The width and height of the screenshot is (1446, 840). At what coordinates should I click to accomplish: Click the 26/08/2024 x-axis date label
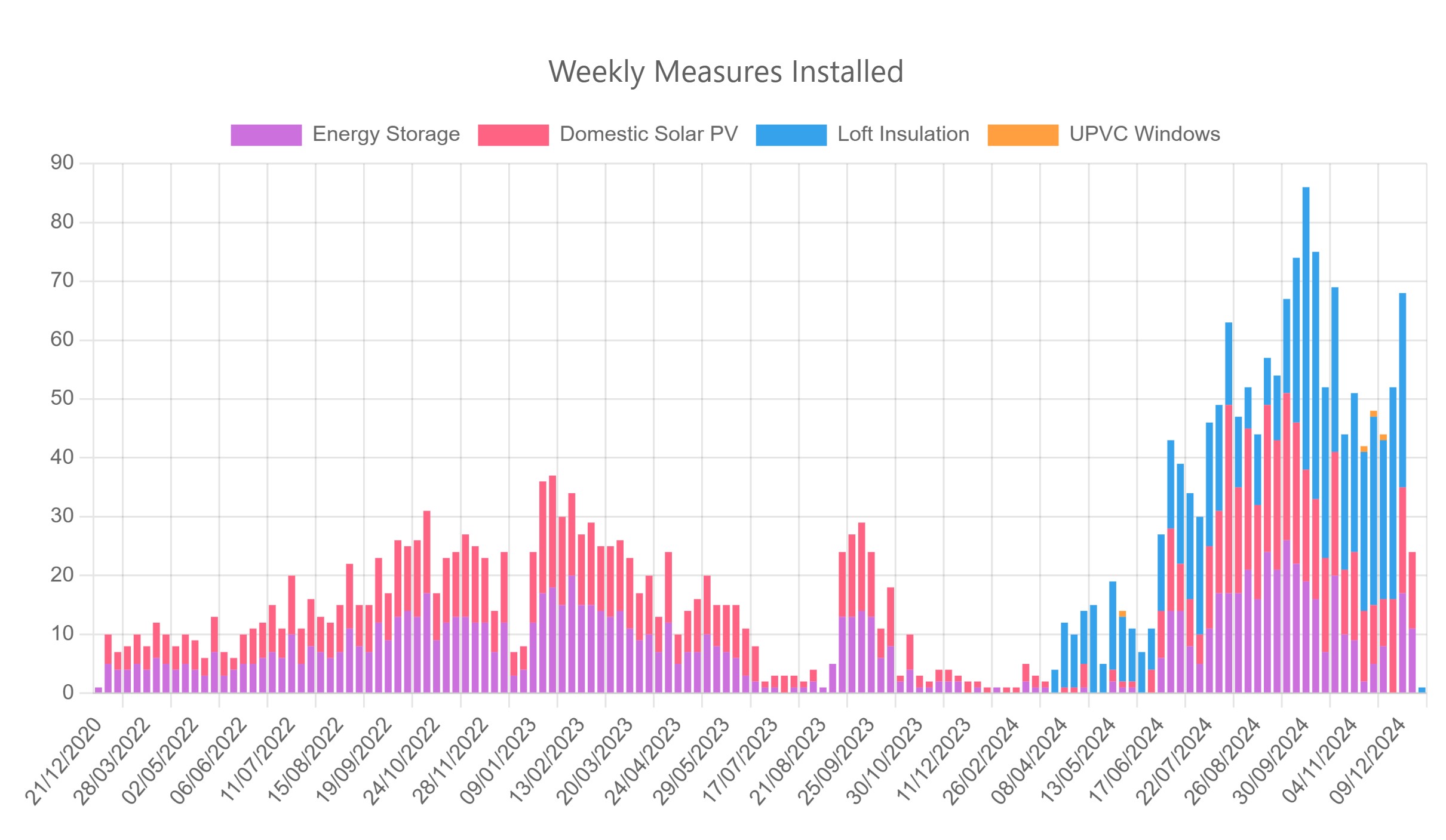1224,761
